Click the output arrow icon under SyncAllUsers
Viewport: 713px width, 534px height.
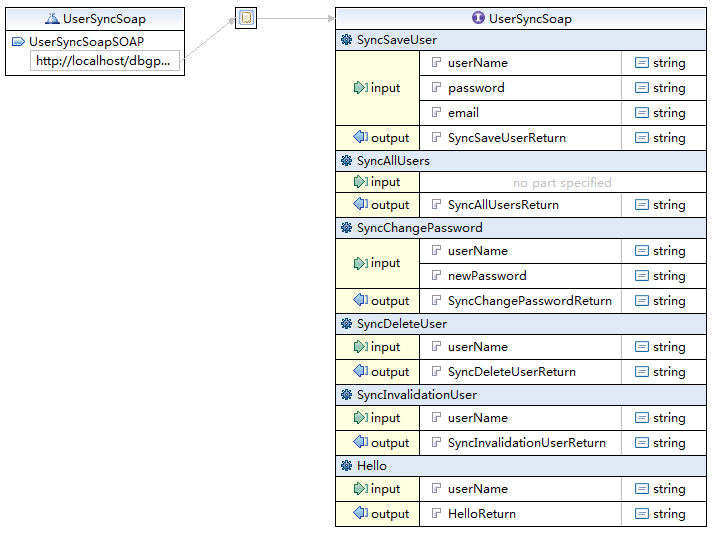pos(361,204)
